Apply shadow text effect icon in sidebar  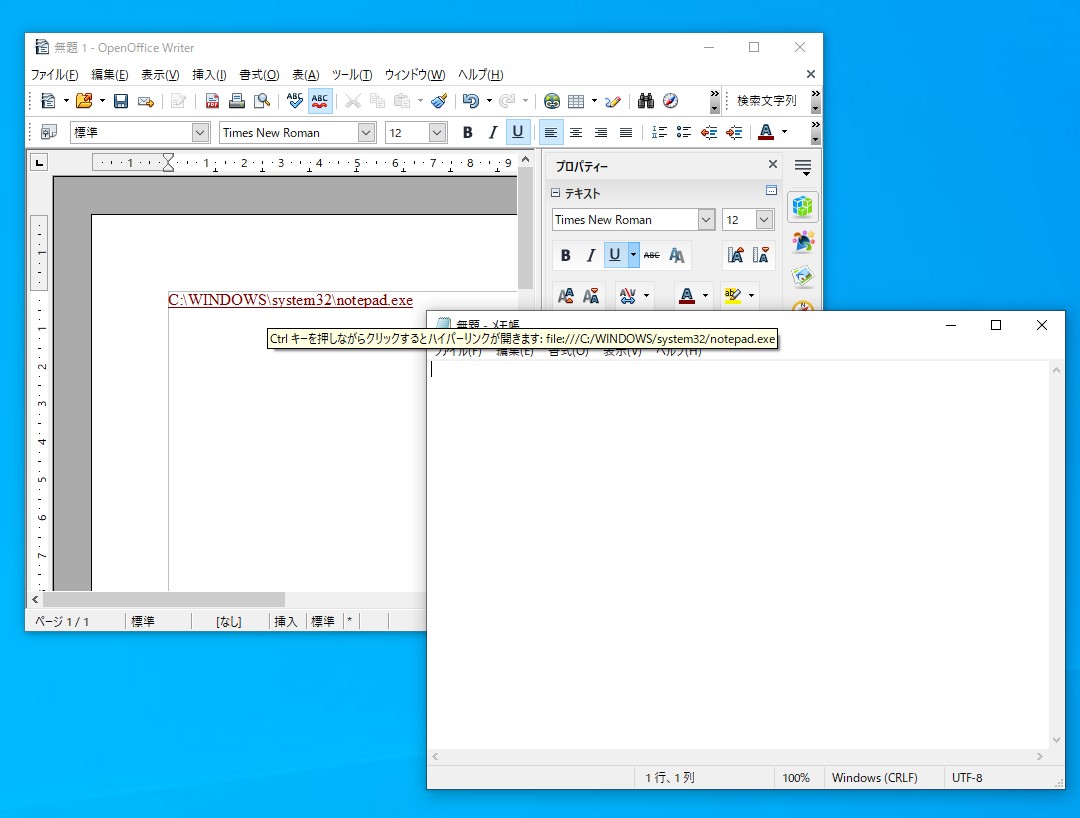point(676,255)
